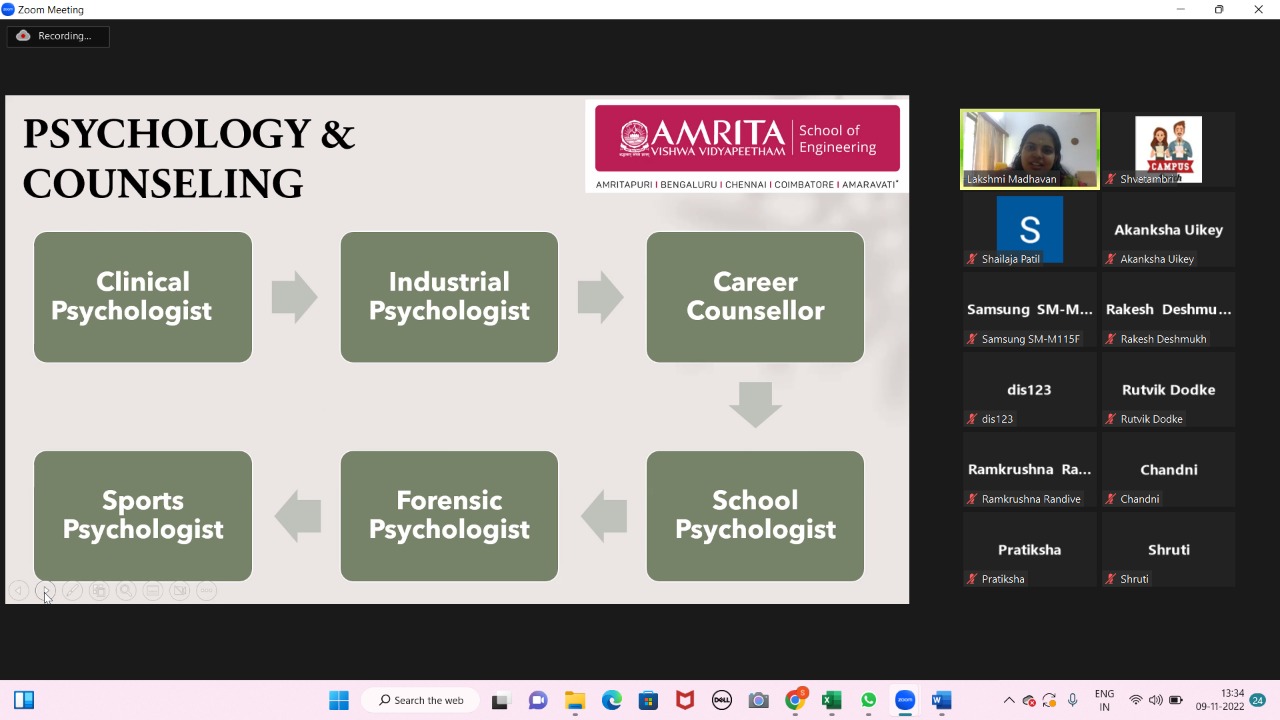This screenshot has width=1280, height=720.
Task: Toggle subtitles icon in slideshow controls
Action: click(153, 591)
